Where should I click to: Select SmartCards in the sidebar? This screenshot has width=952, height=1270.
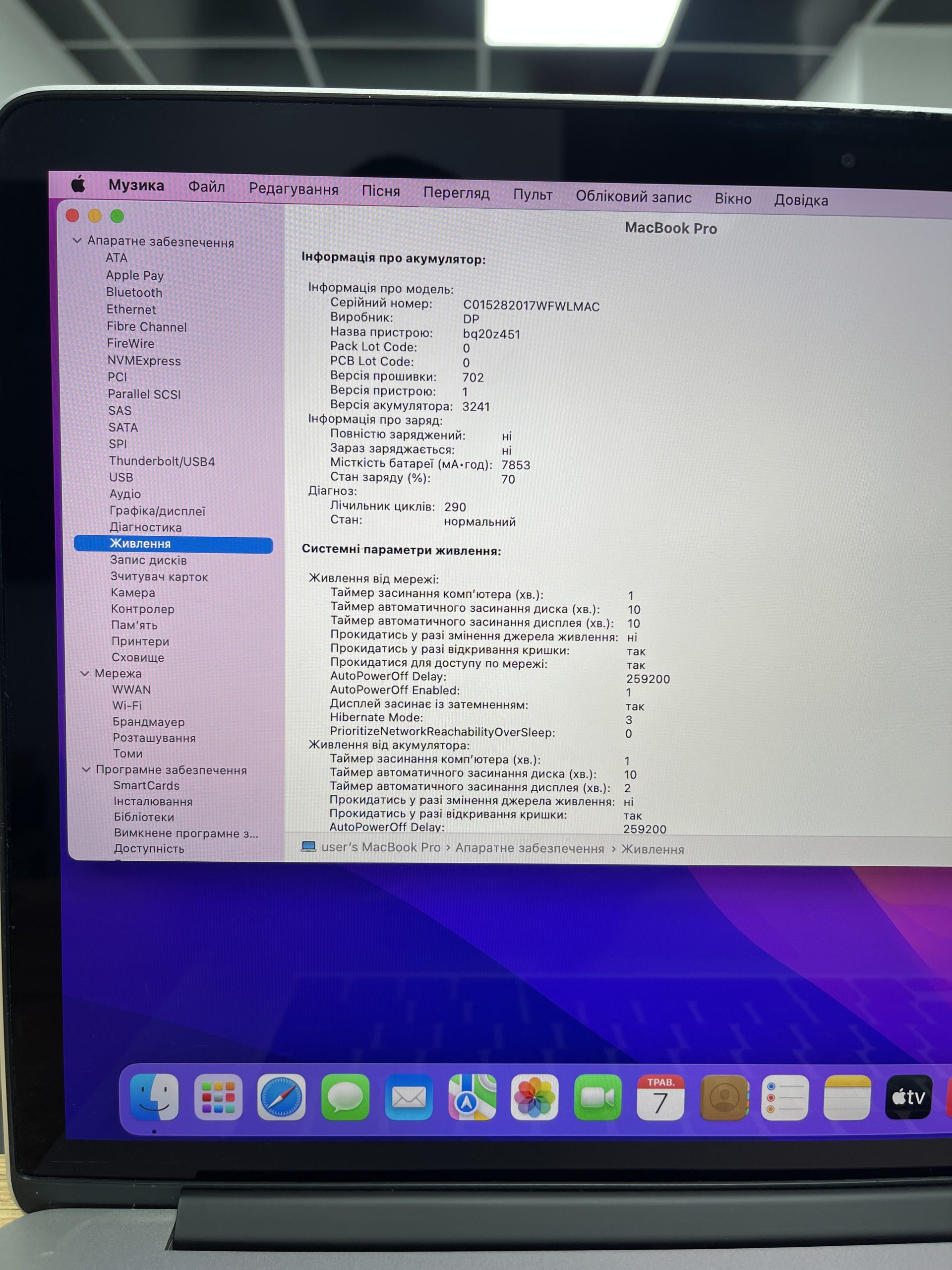point(146,785)
